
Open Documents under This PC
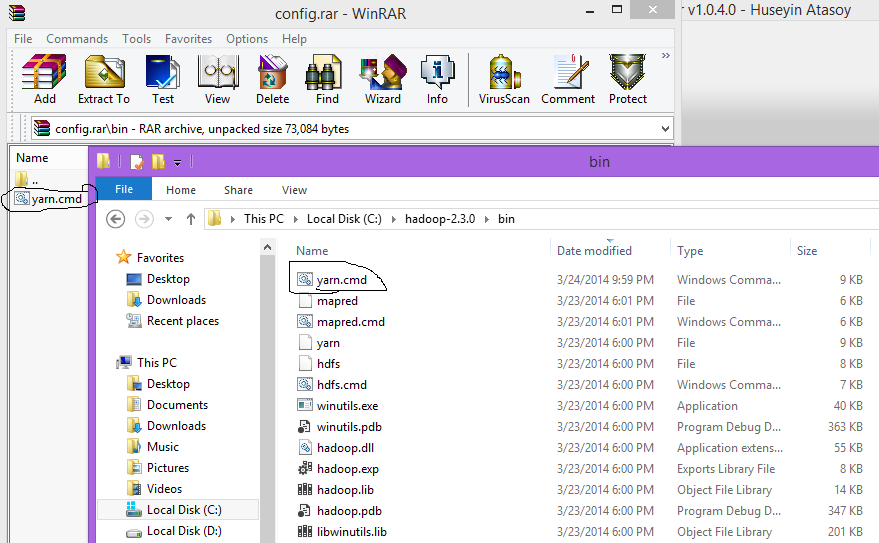click(x=177, y=405)
